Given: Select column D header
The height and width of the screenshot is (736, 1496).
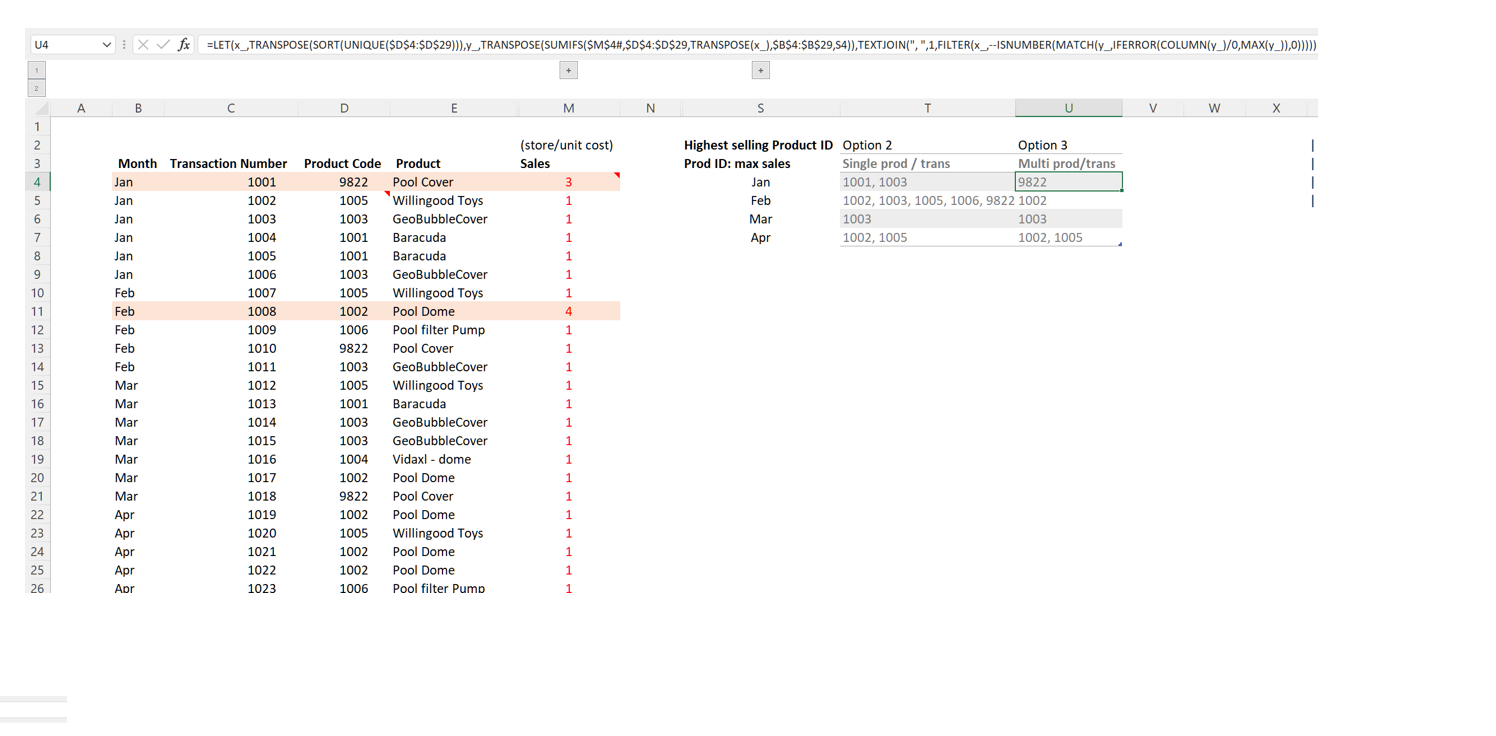Looking at the screenshot, I should tap(344, 108).
